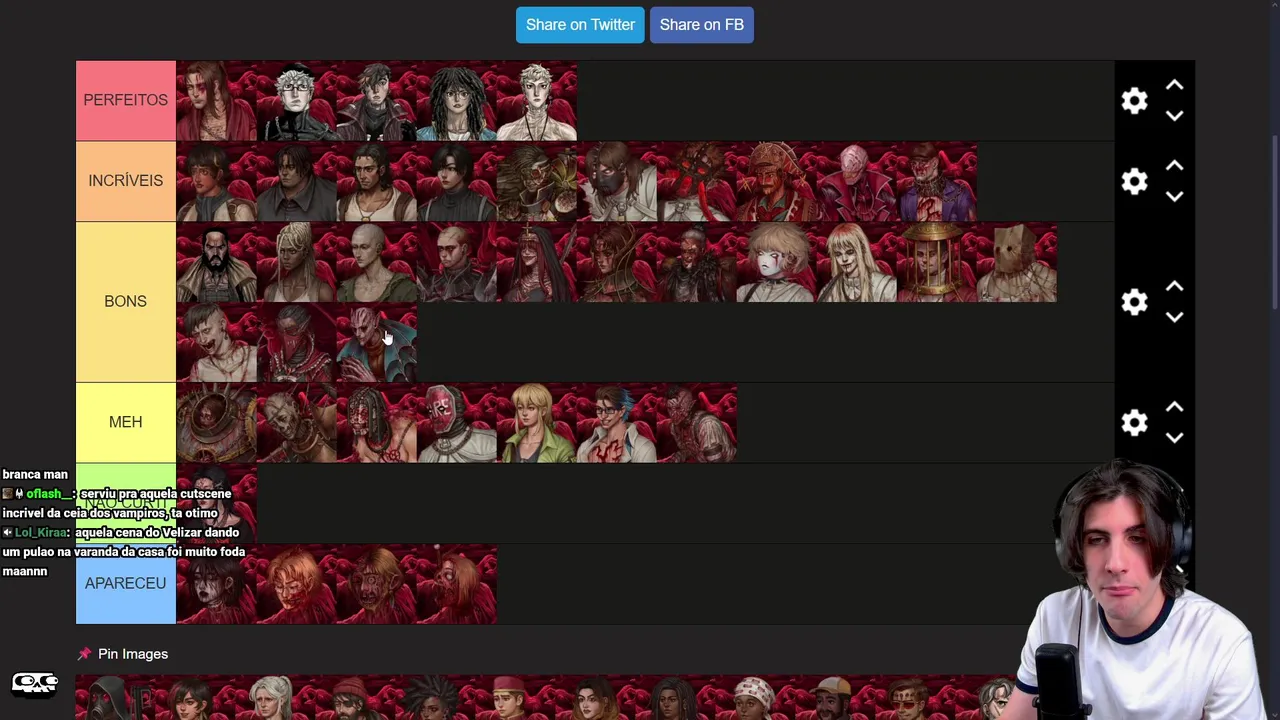Screen dimensions: 1280x720
Task: Select purple-coat character ending INCRÍVEIS row
Action: tap(937, 181)
